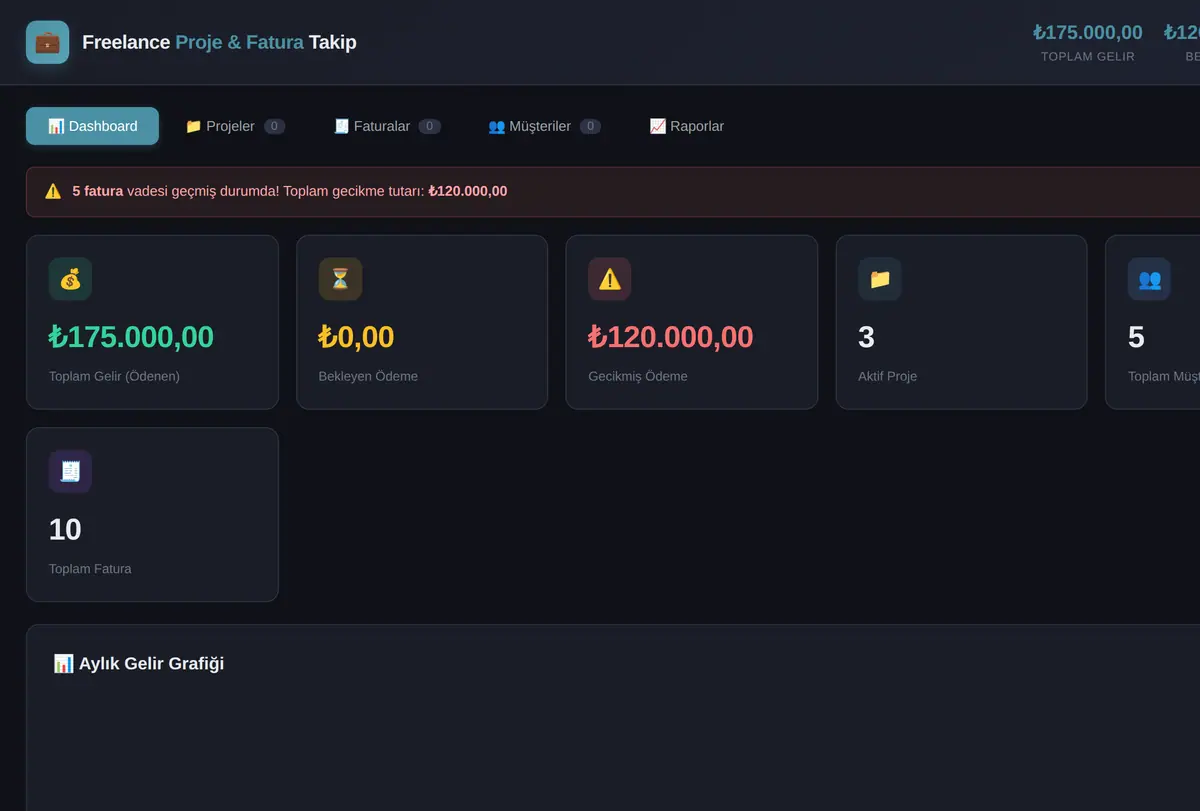Click the Bekleyen Ödeme label

(368, 376)
